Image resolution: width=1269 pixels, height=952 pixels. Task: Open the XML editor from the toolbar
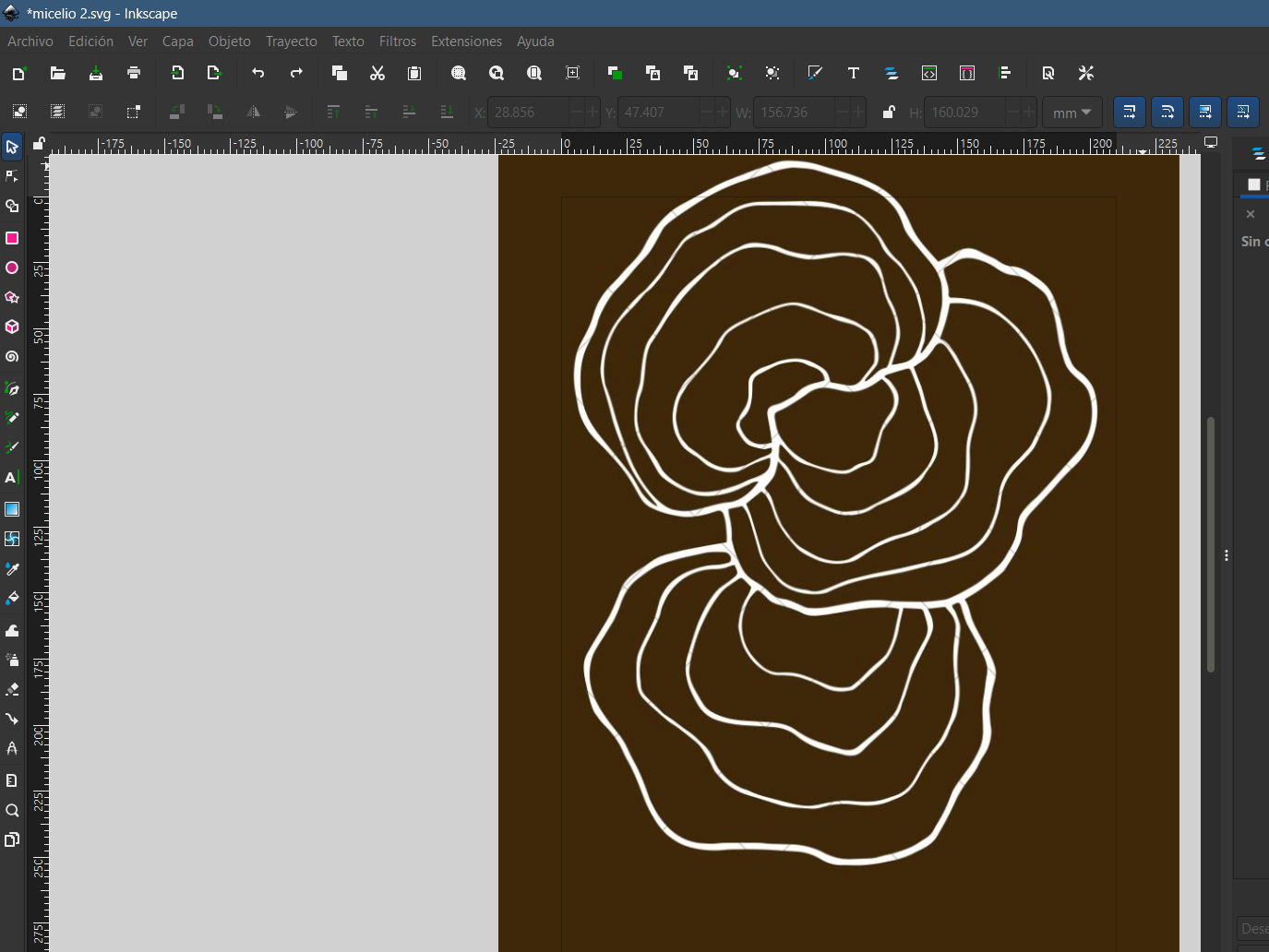[929, 73]
